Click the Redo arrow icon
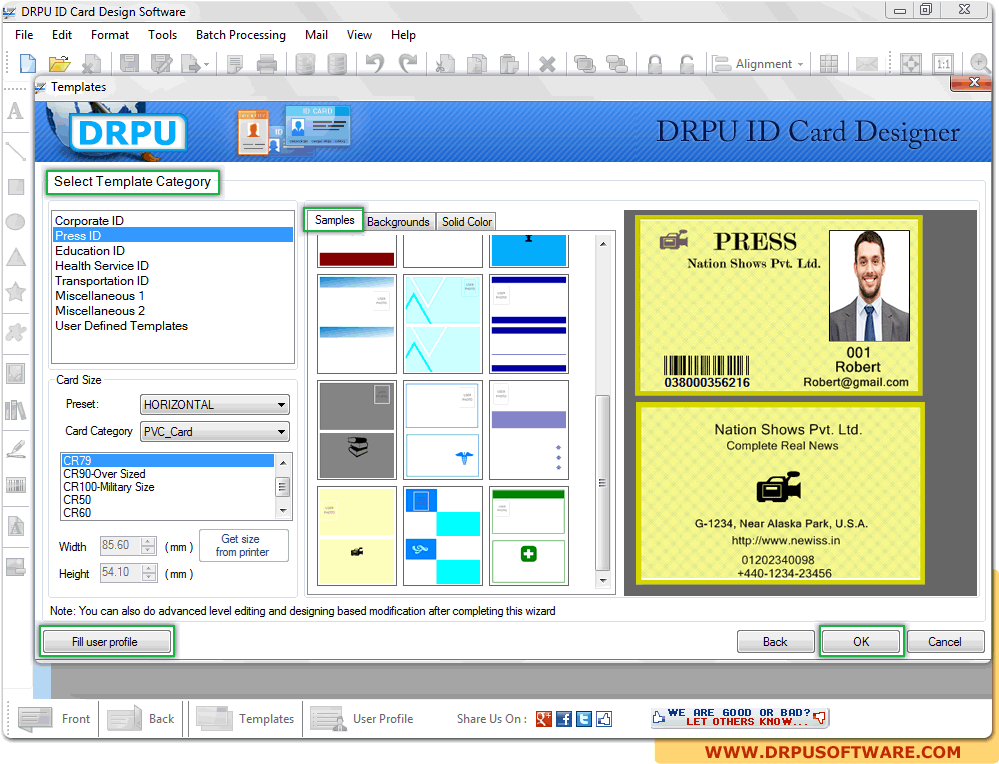Screen dimensions: 999x764 408,64
